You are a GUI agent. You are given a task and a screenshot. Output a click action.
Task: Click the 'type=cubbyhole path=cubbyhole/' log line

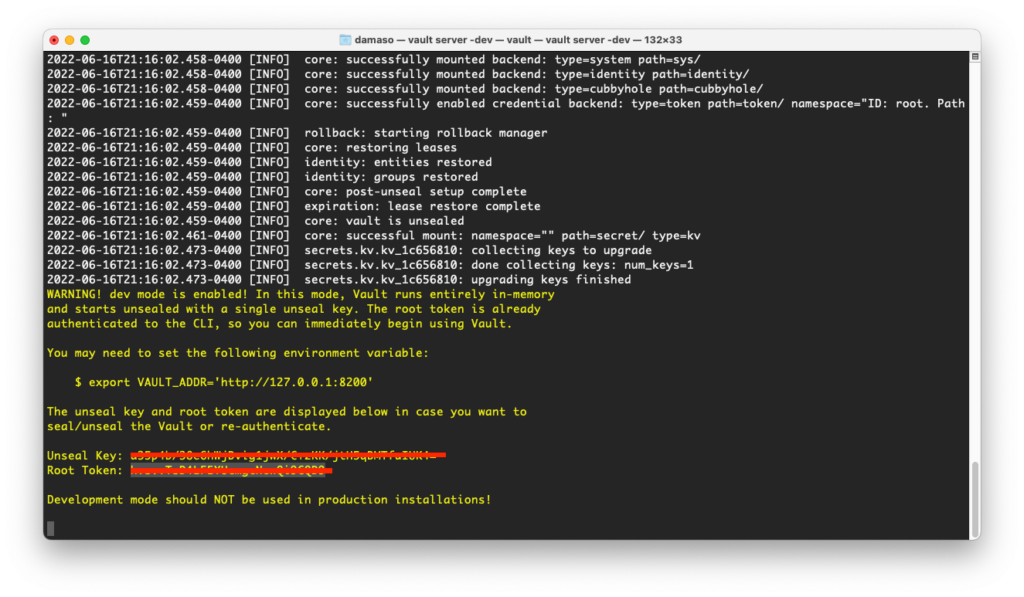[405, 89]
